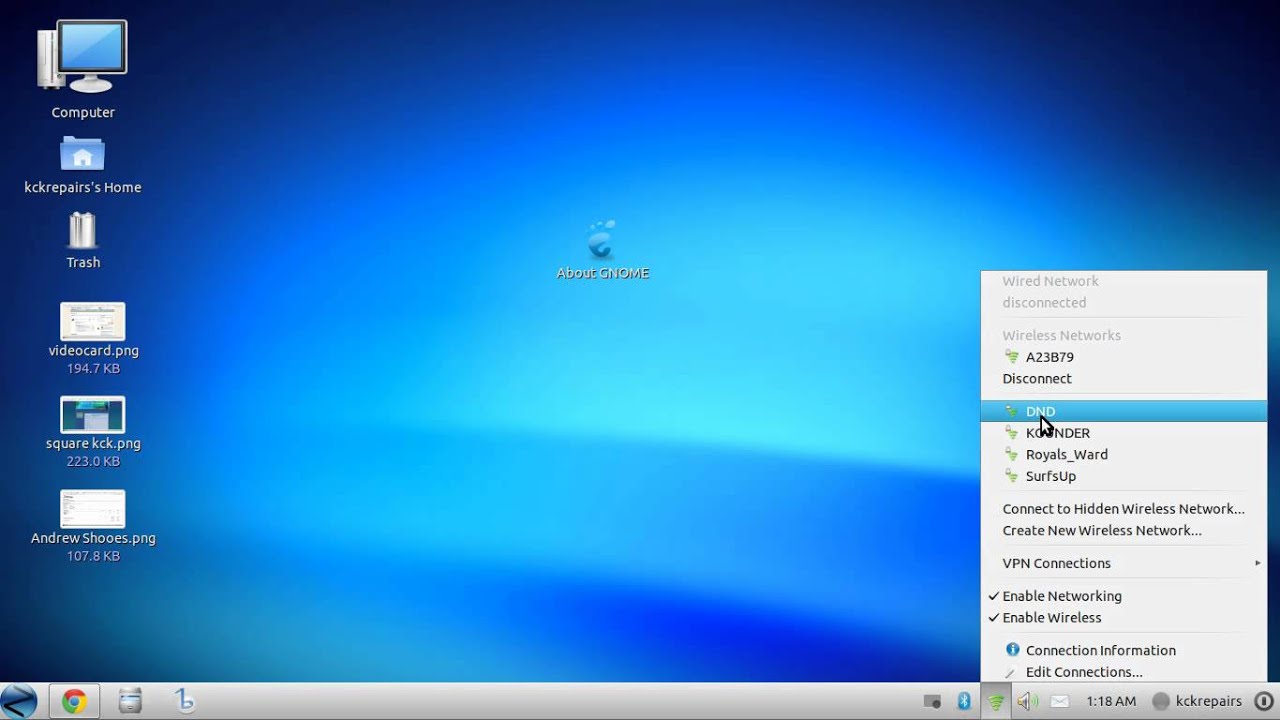Screen dimensions: 1280x720
Task: Choose Connect to Hidden Wireless Network
Action: (1124, 509)
